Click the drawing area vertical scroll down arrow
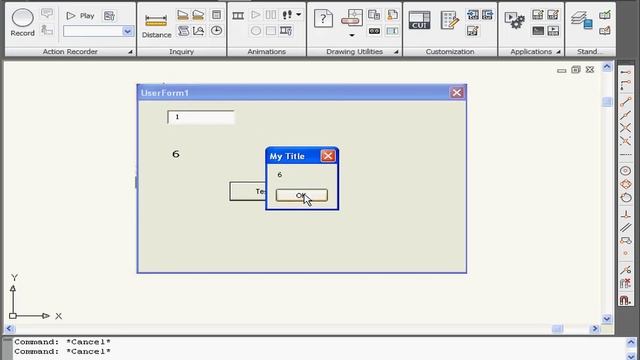The width and height of the screenshot is (640, 360). [607, 319]
